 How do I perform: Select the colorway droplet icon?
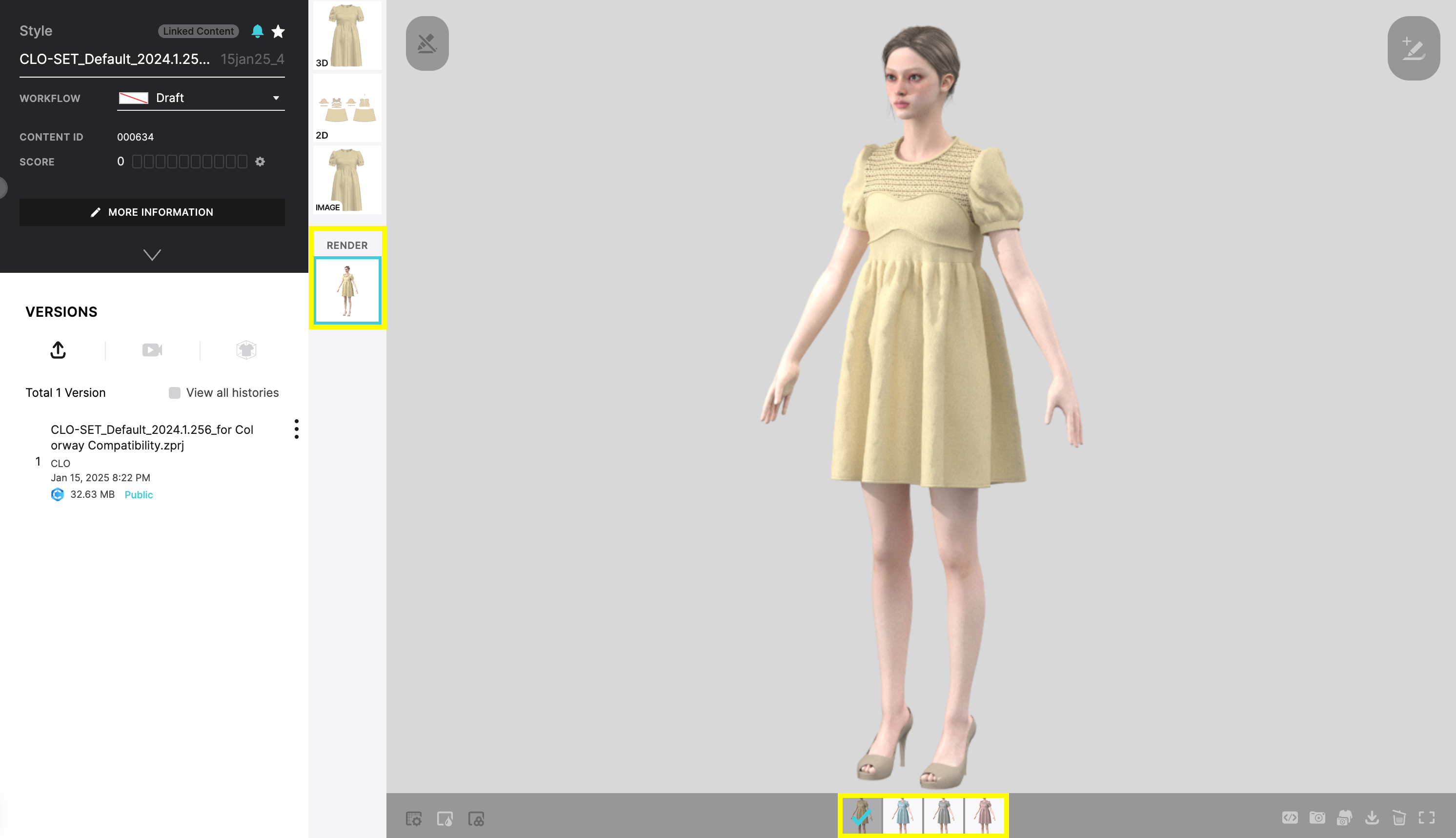click(x=445, y=818)
